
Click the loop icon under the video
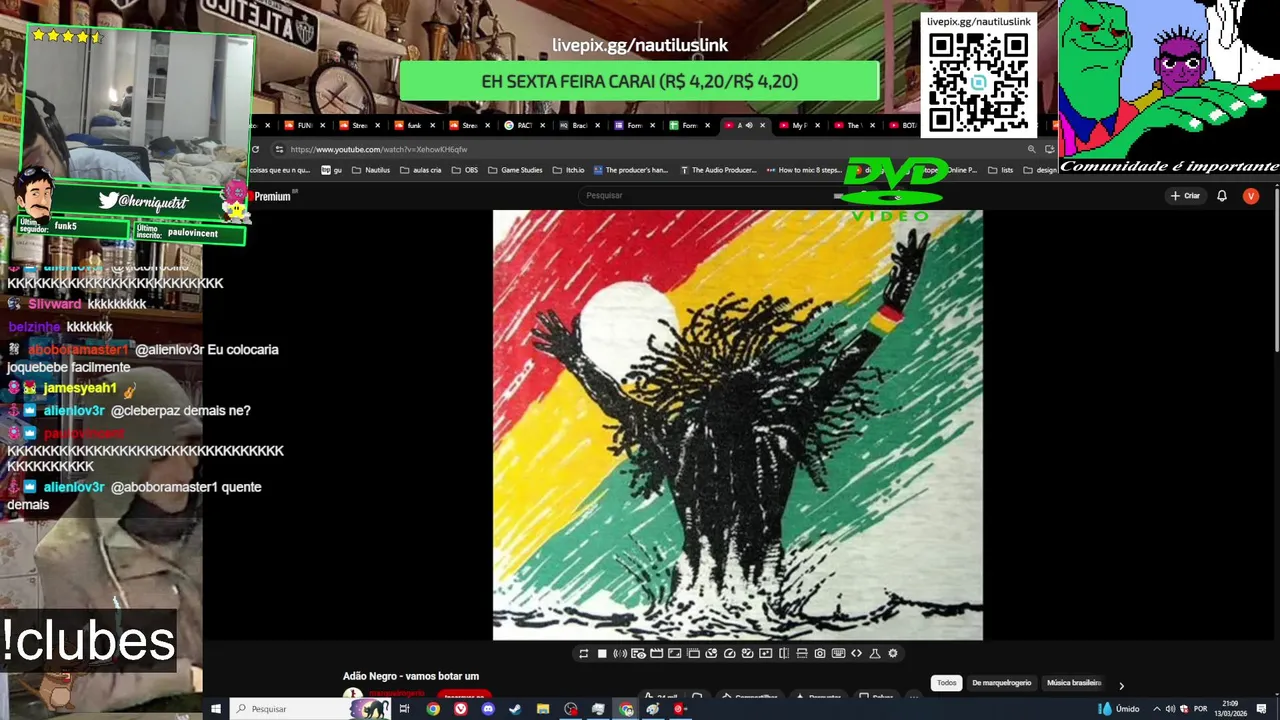(x=583, y=653)
